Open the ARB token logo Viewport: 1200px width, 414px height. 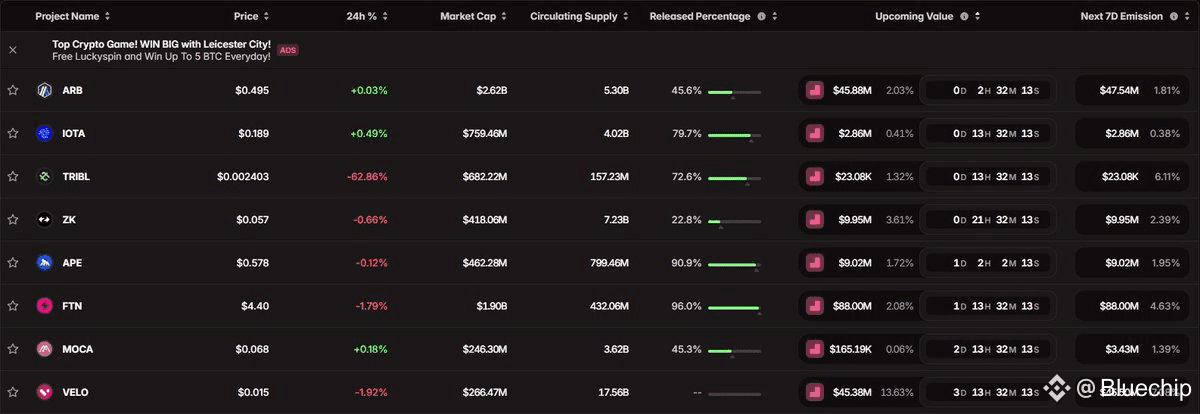(44, 90)
